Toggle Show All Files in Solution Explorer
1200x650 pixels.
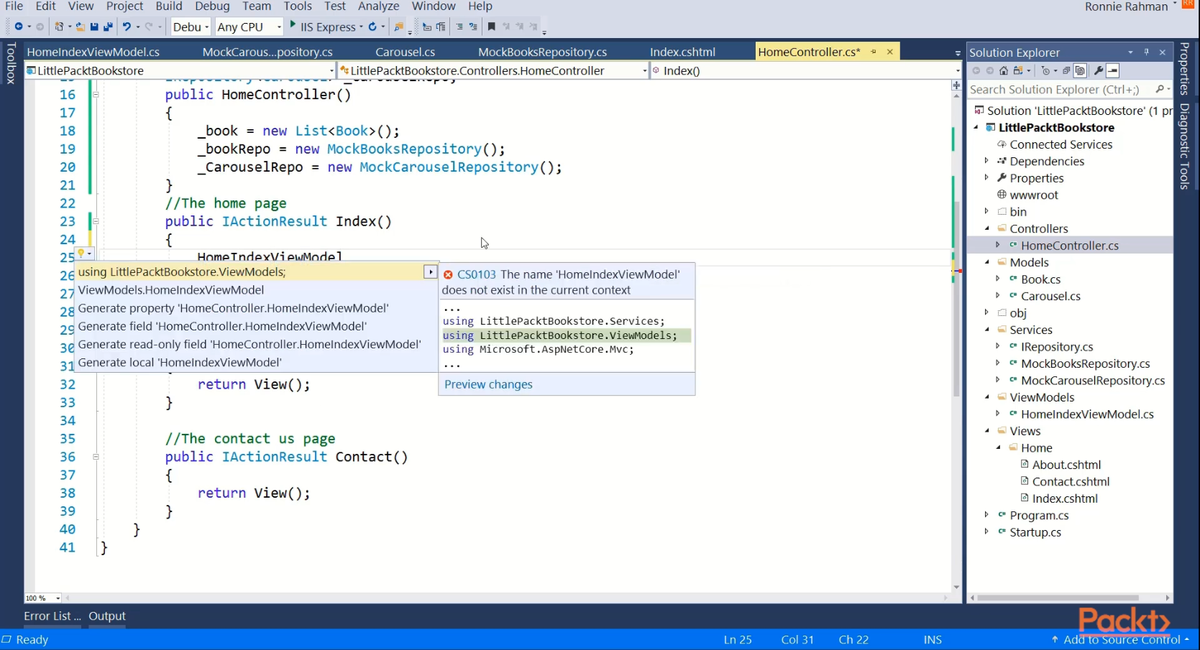[1080, 70]
